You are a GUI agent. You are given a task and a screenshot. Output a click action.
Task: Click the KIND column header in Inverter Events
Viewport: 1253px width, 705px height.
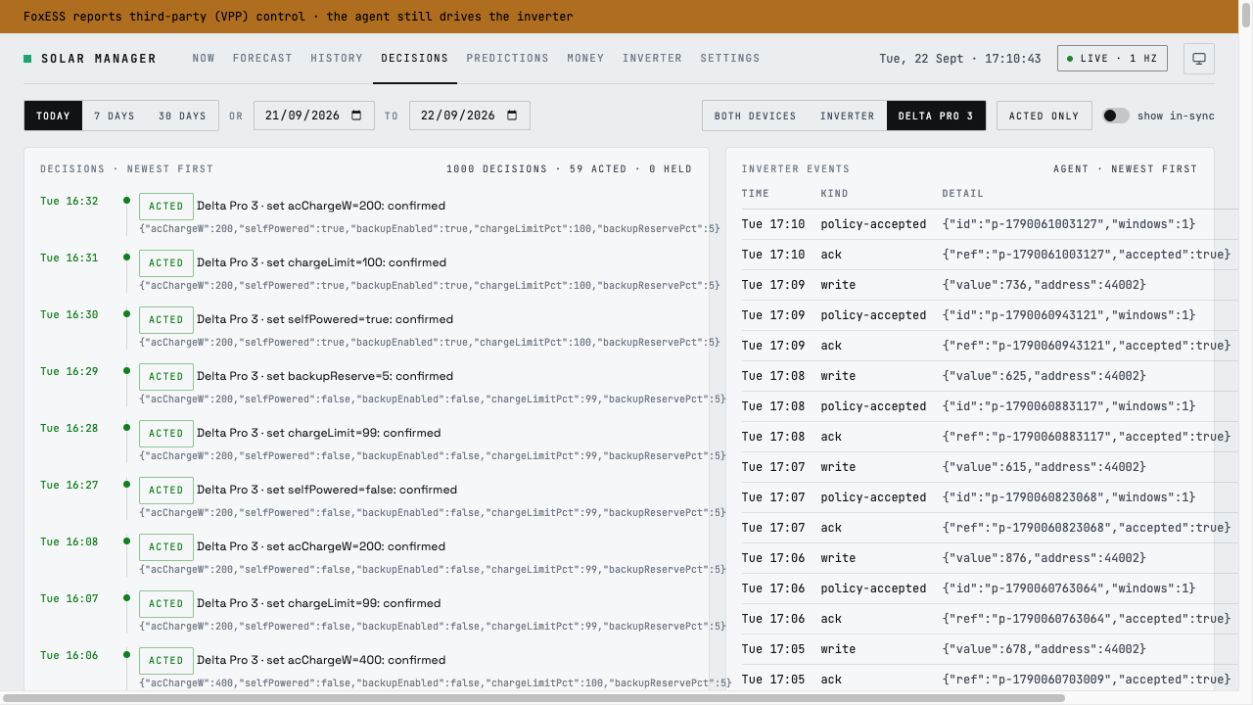(835, 194)
